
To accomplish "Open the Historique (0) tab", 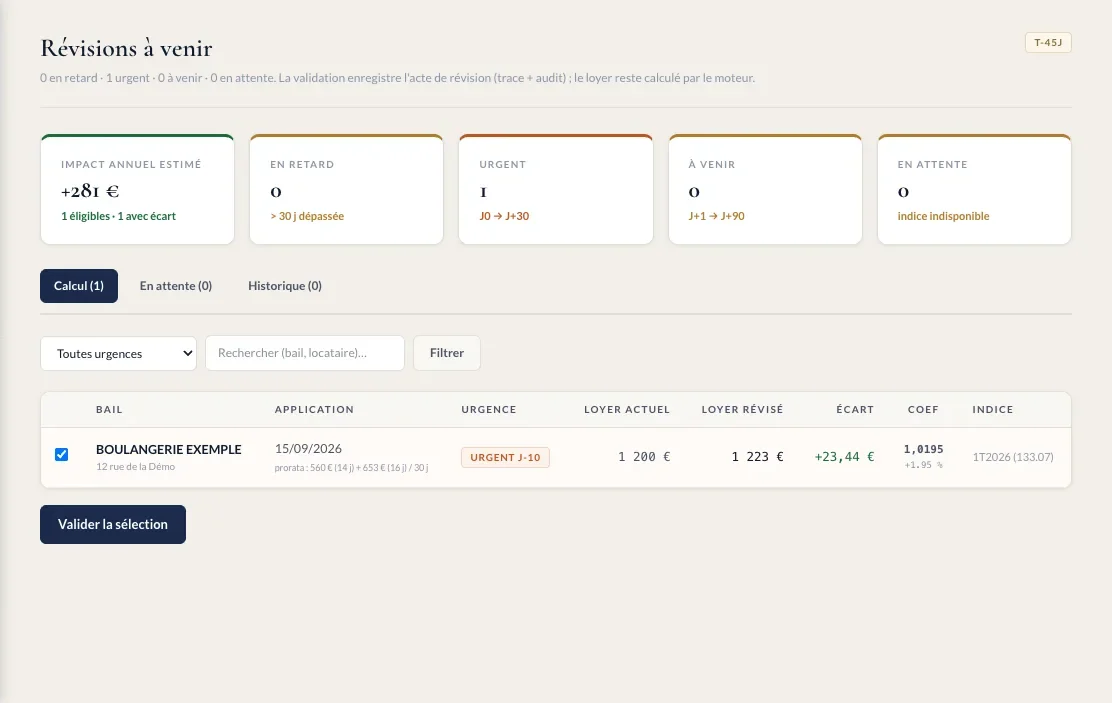I will [285, 286].
